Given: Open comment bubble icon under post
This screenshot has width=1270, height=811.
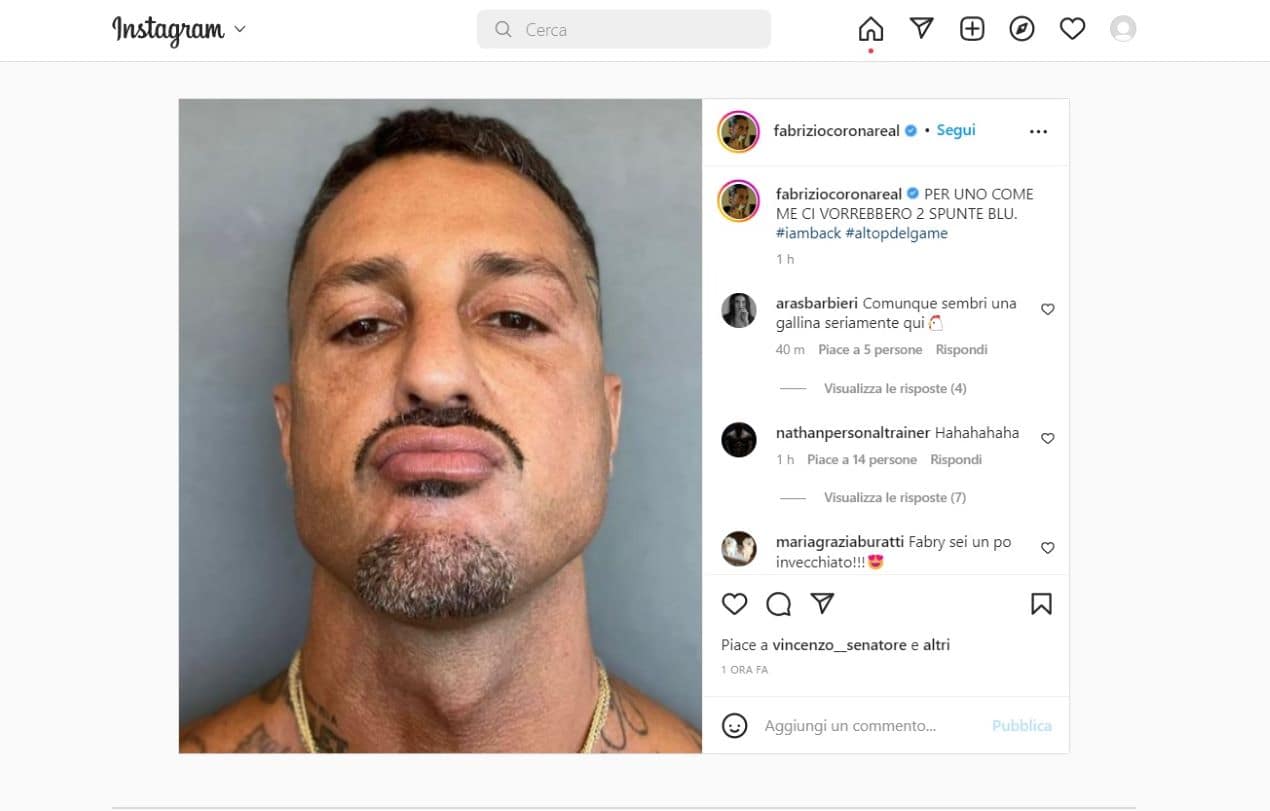Looking at the screenshot, I should [x=779, y=604].
